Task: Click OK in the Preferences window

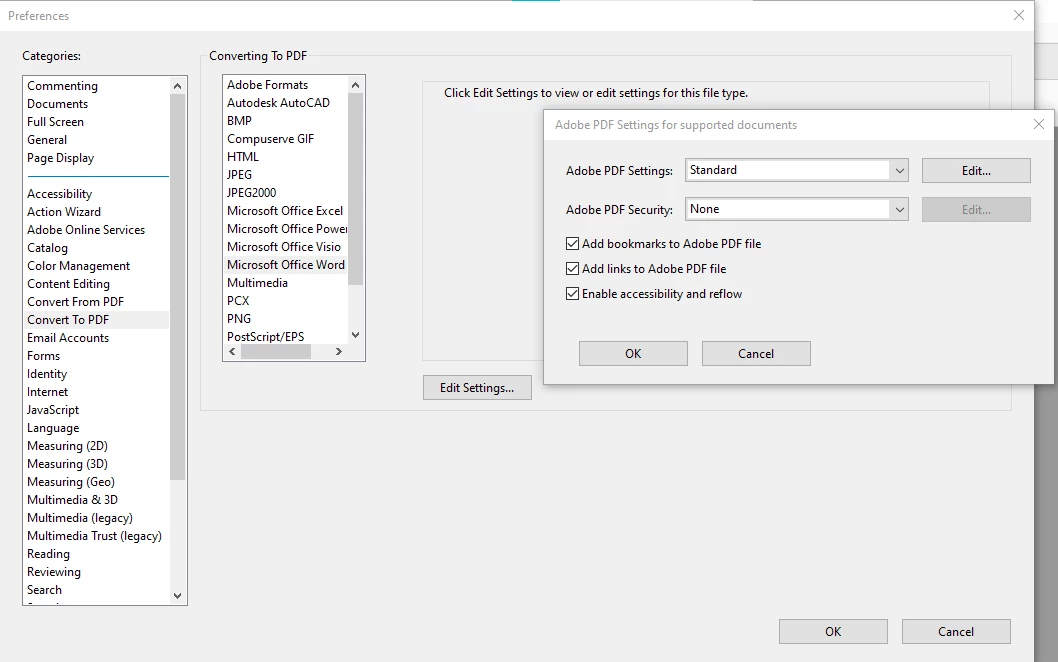Action: 833,632
